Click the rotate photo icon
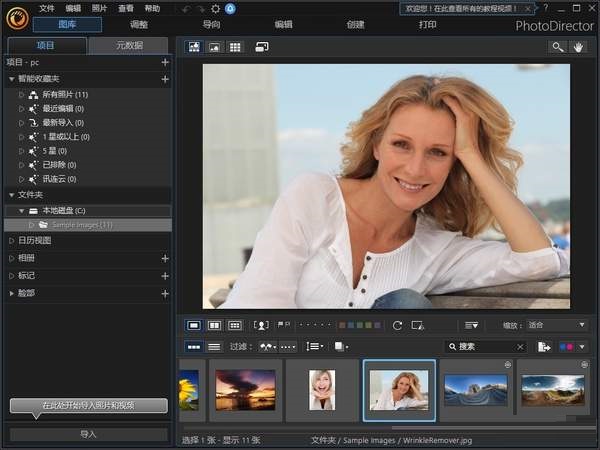 tap(397, 326)
